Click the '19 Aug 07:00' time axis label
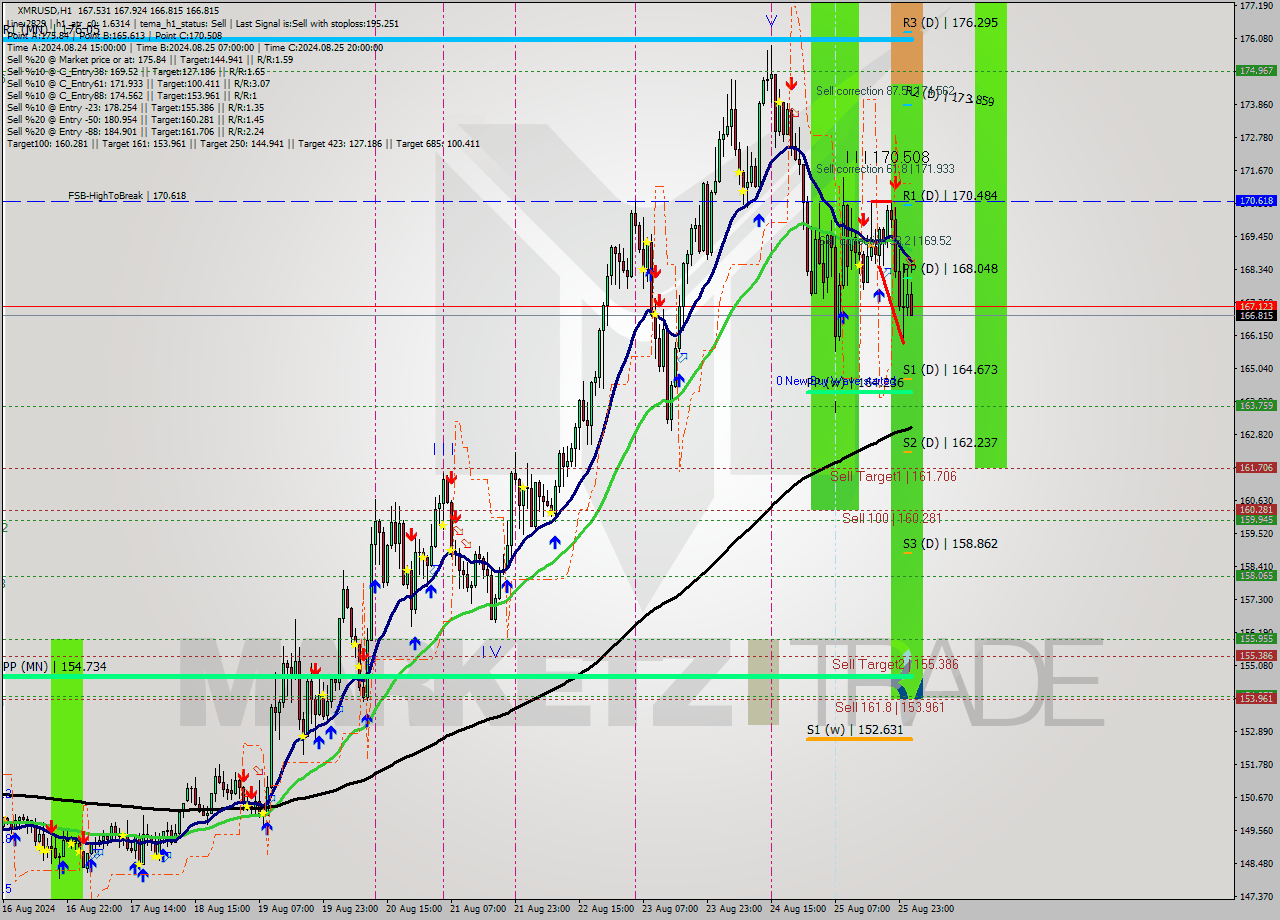This screenshot has width=1280, height=920. click(x=284, y=909)
